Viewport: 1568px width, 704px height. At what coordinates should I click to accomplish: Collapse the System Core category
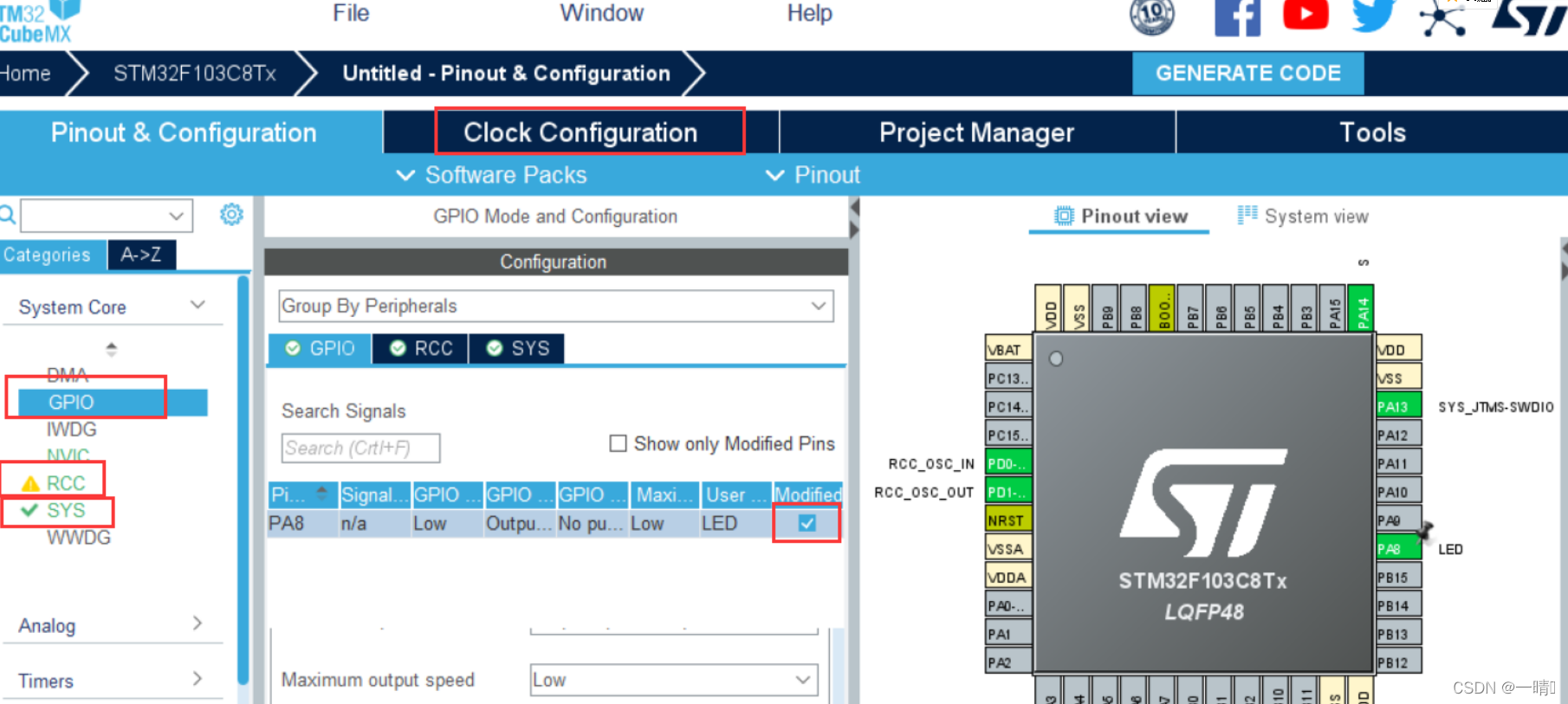198,305
